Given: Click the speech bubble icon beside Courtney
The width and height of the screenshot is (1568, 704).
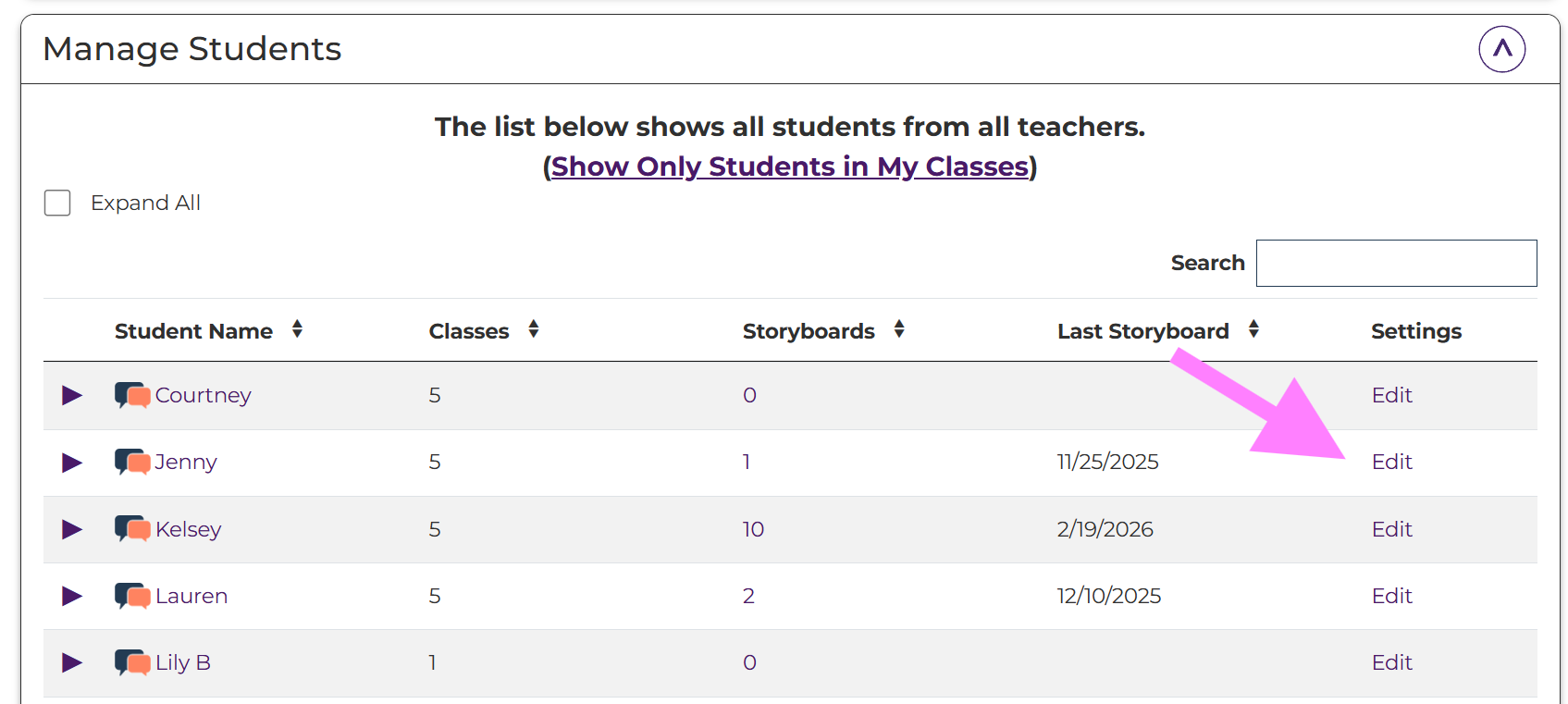Looking at the screenshot, I should [x=132, y=396].
